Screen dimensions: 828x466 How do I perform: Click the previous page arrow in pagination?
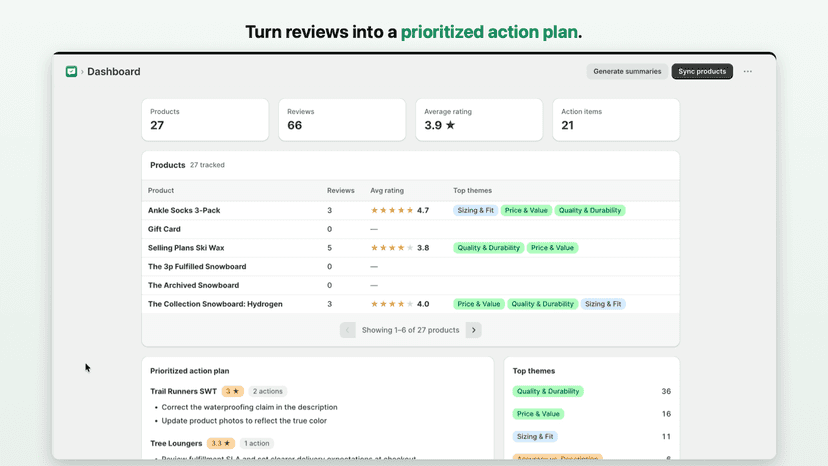347,330
